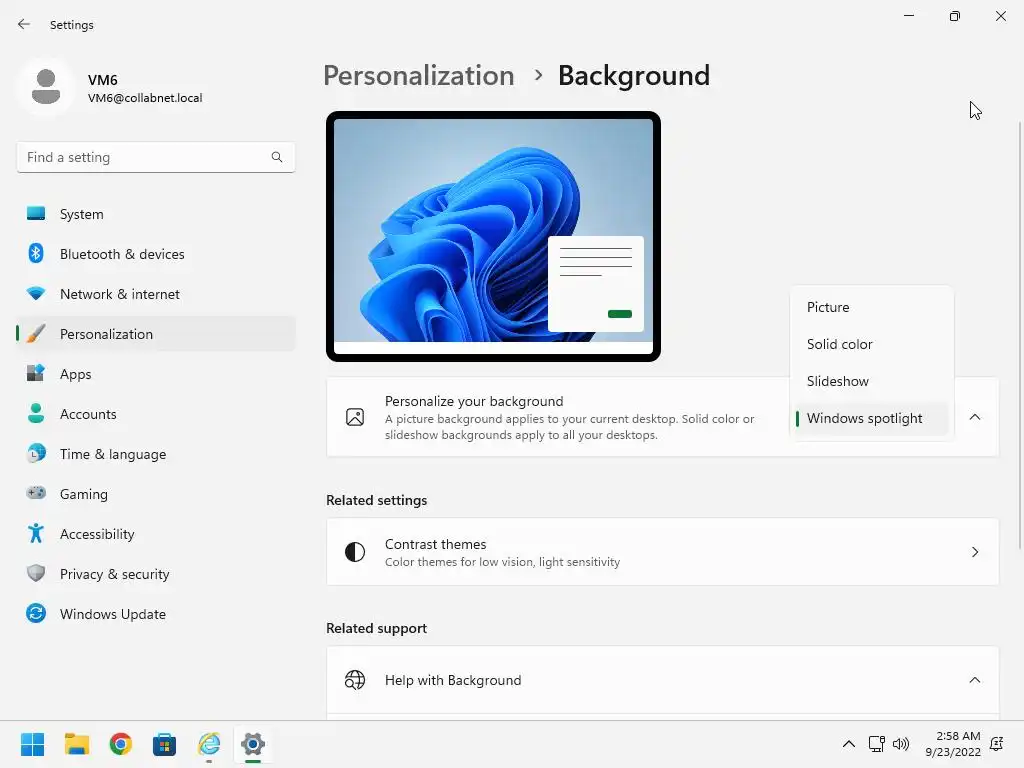Go to Gaming settings
1024x768 pixels.
click(155, 494)
